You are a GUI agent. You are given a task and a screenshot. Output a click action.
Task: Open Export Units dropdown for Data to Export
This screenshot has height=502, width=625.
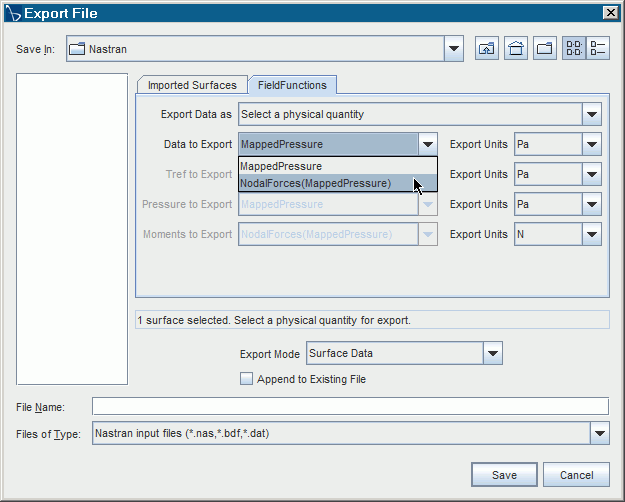tap(591, 144)
